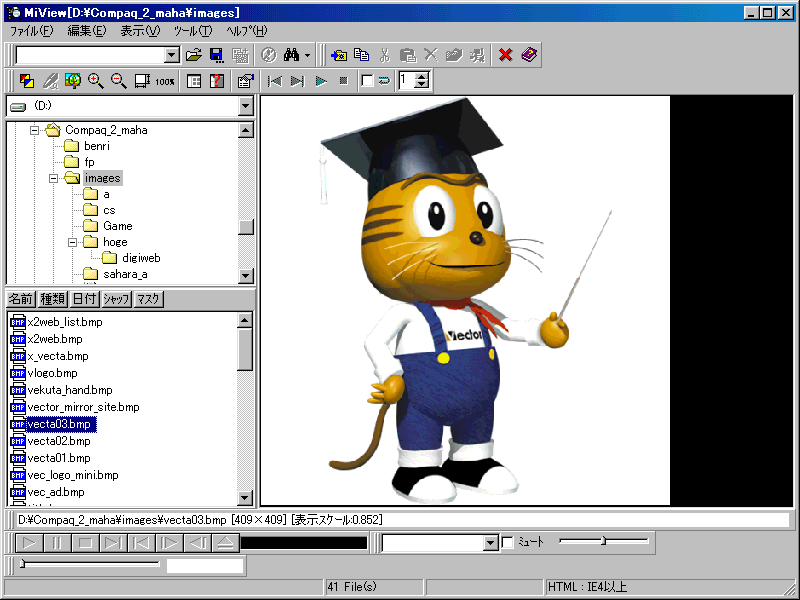
Task: Open the 編集(E) menu
Action: pos(87,31)
